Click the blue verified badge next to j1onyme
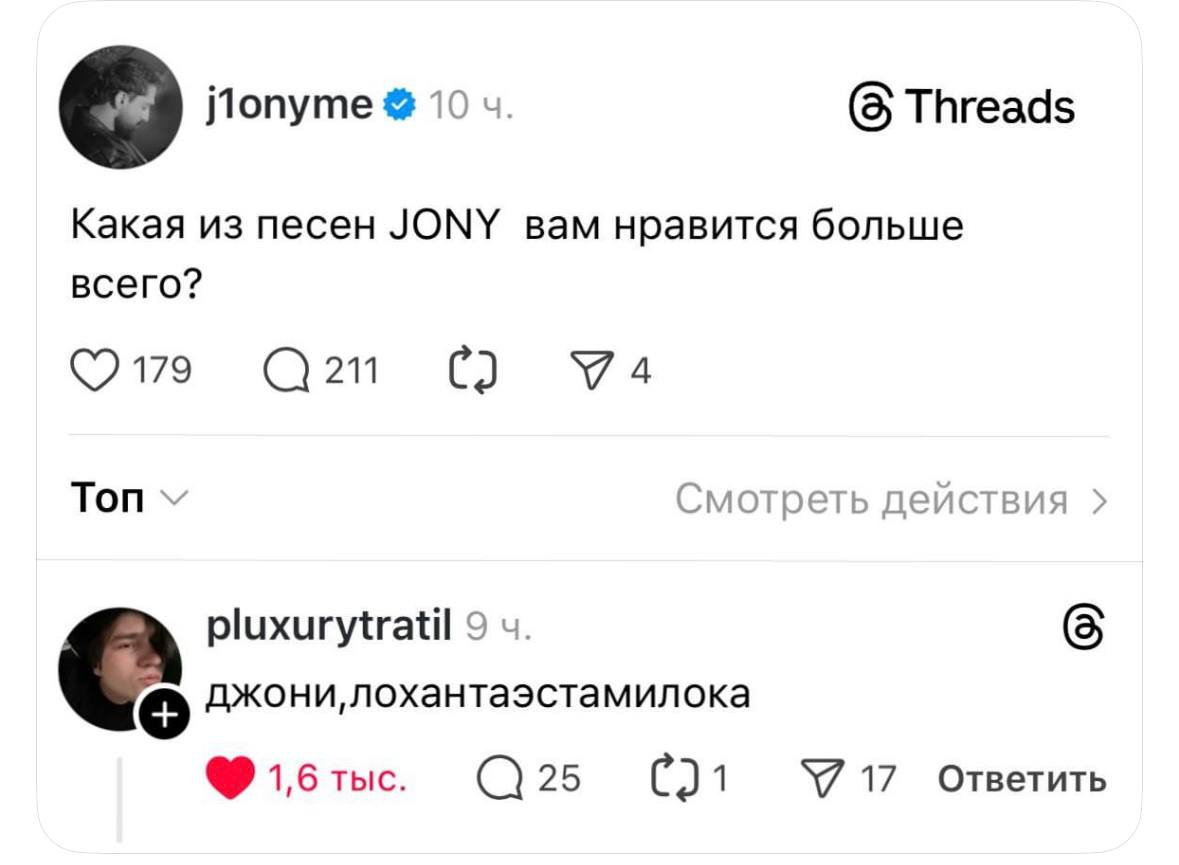Viewport: 1179px width, 865px height. click(399, 103)
